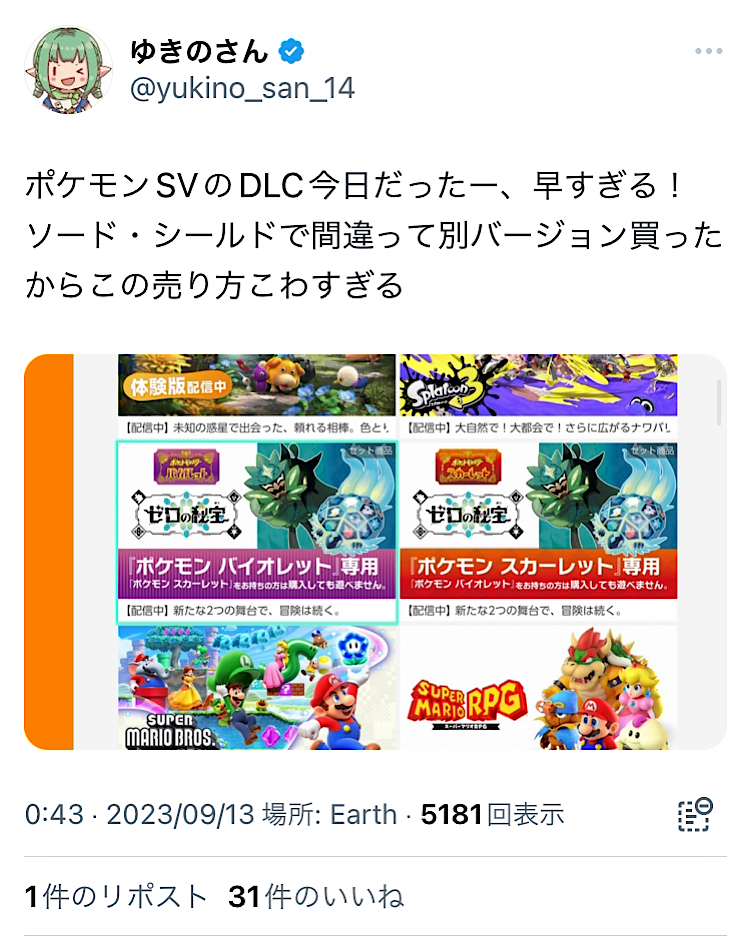Click the tweet text about ポケモンSV DLC
Screen dimensions: 750x948
coord(375,235)
